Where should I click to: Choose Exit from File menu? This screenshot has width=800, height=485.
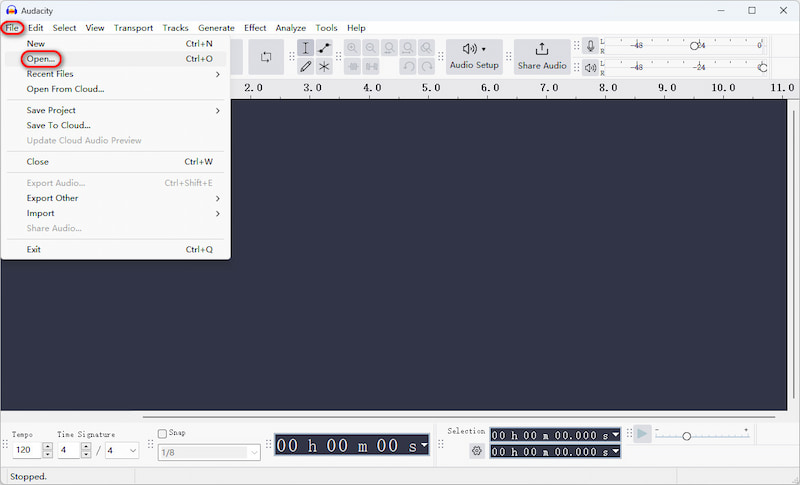116,249
